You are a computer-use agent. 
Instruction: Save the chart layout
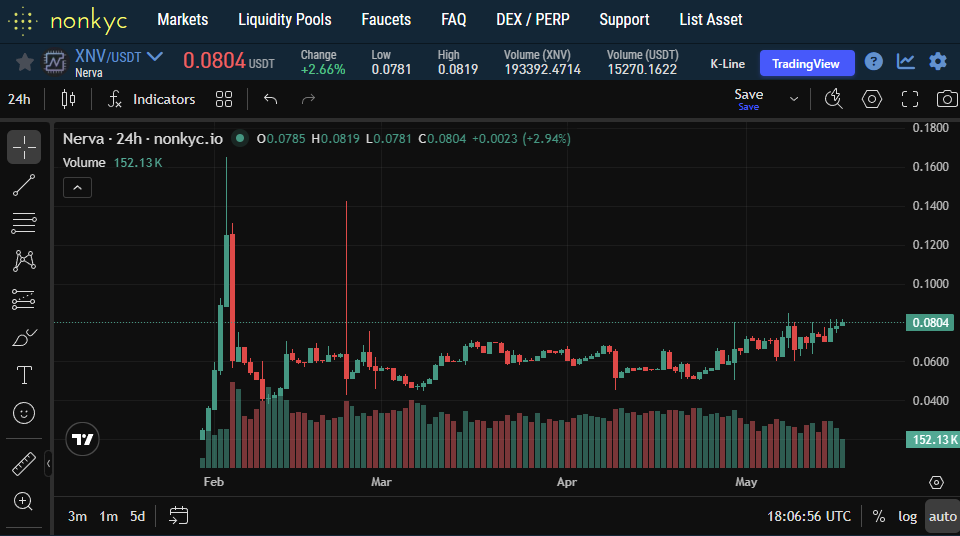coord(749,99)
